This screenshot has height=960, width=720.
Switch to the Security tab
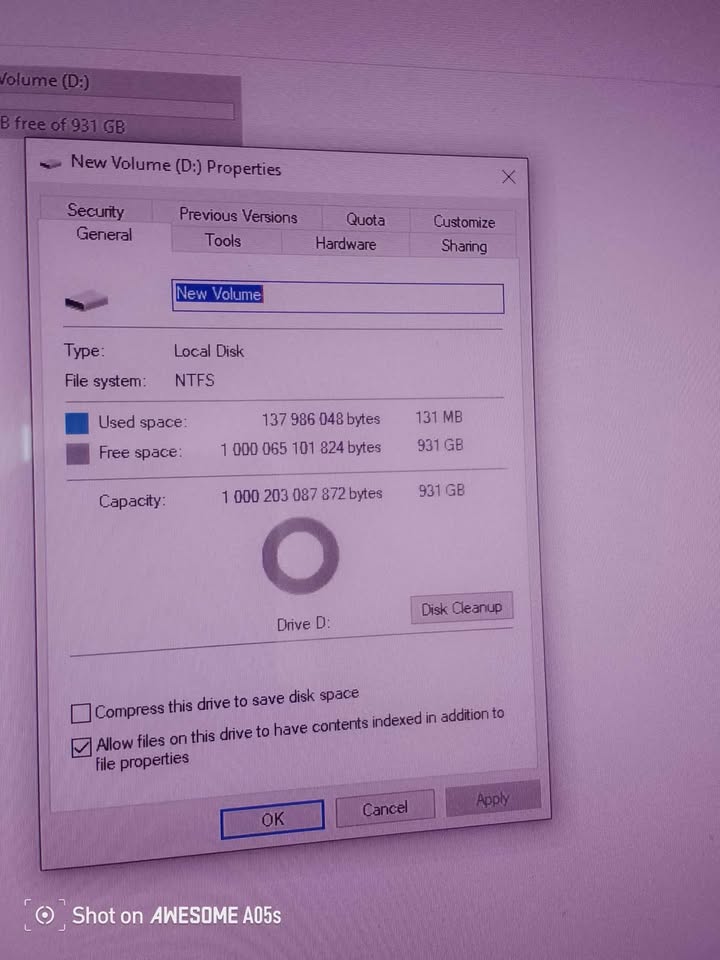(x=96, y=211)
